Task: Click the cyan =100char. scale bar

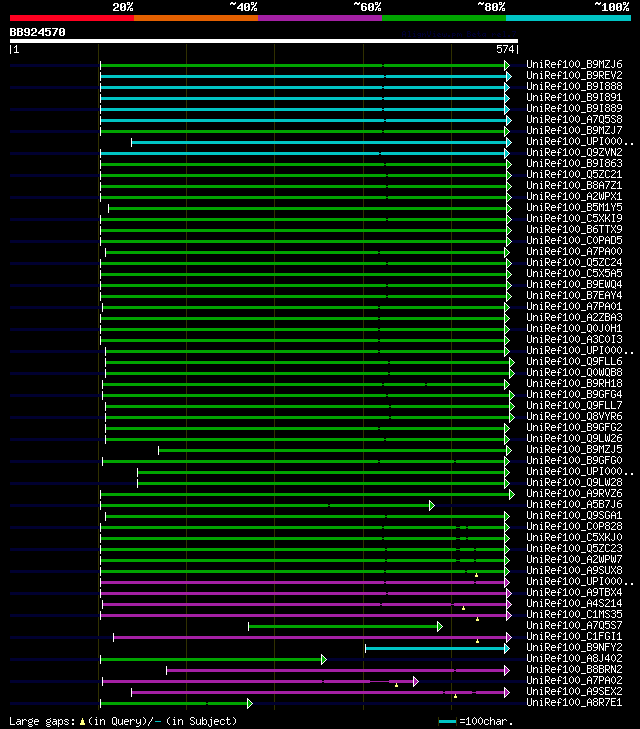Action: (x=447, y=722)
